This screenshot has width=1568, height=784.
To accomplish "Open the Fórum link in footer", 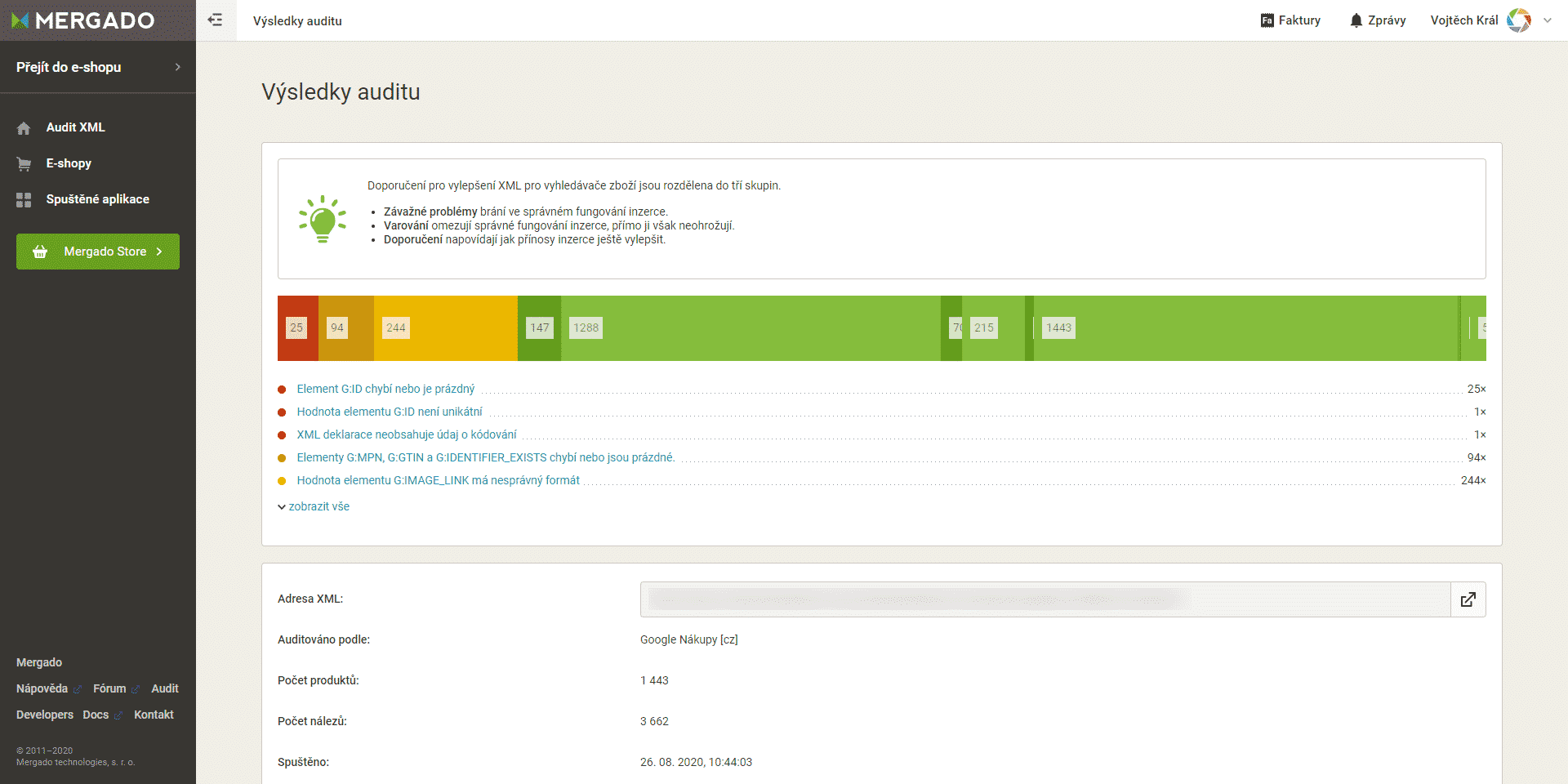I will click(x=109, y=688).
